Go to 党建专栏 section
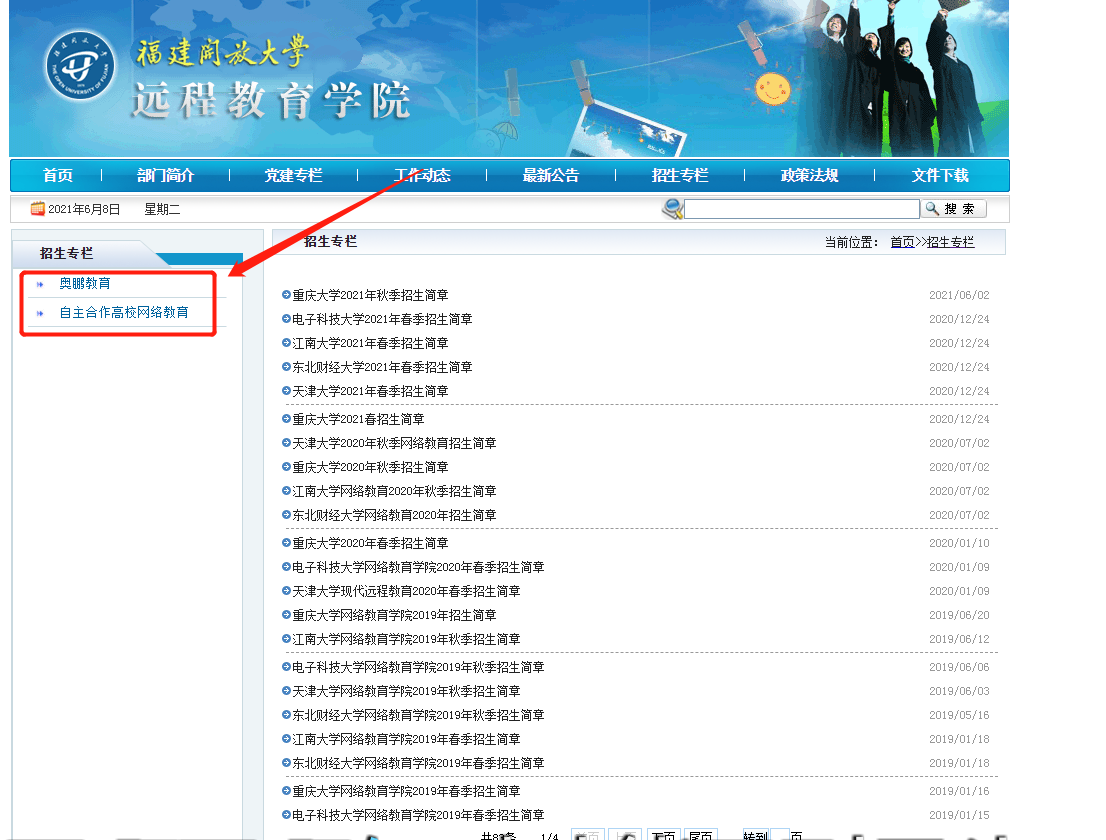 (x=293, y=176)
